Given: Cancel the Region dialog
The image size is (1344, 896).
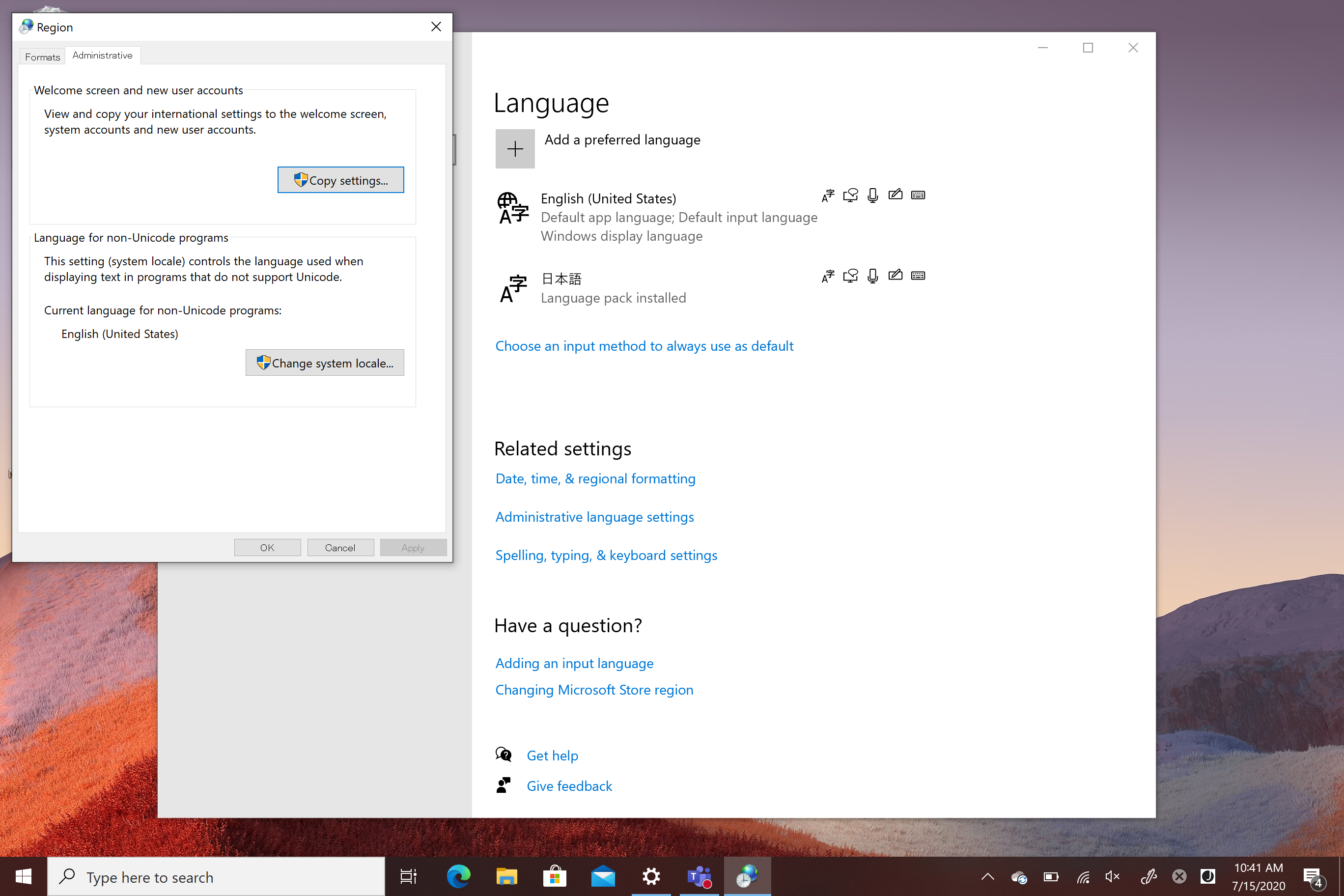Looking at the screenshot, I should pos(340,547).
